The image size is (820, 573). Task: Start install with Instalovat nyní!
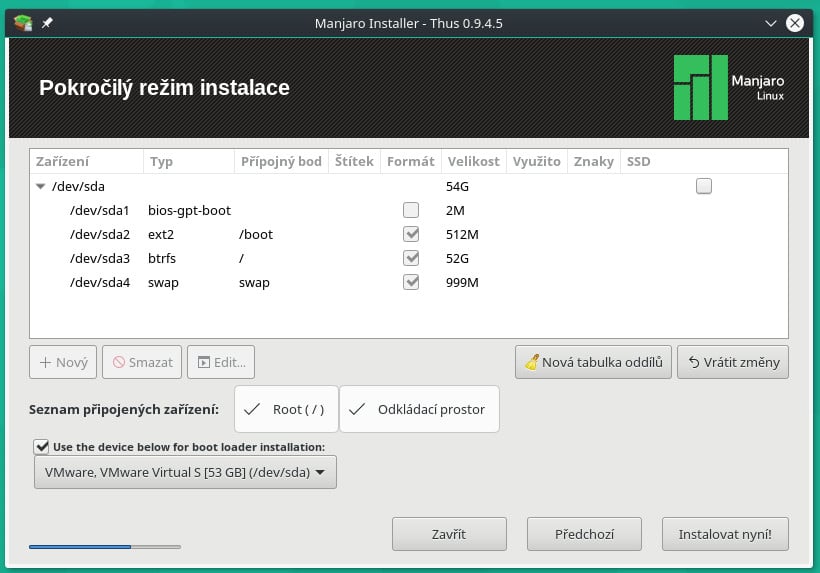[725, 534]
